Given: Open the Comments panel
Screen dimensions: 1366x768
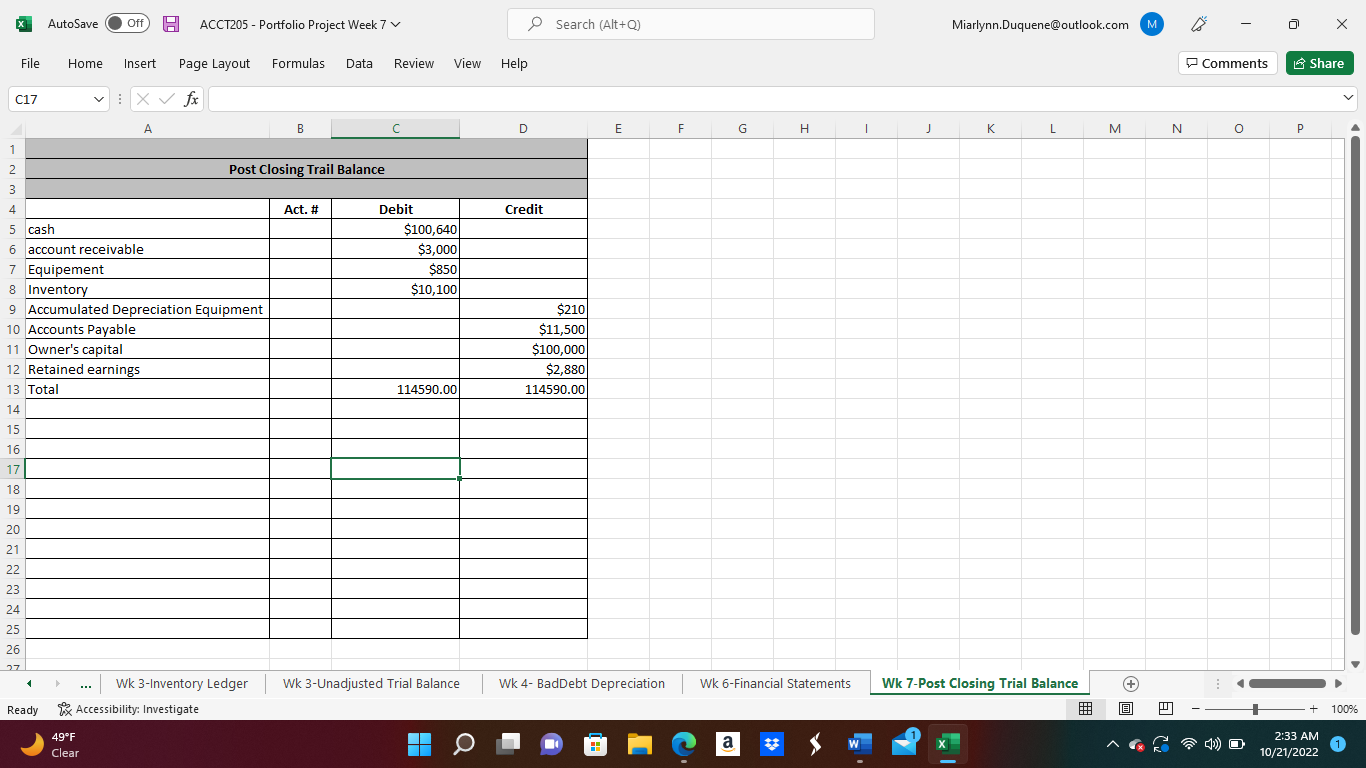Looking at the screenshot, I should point(1227,62).
